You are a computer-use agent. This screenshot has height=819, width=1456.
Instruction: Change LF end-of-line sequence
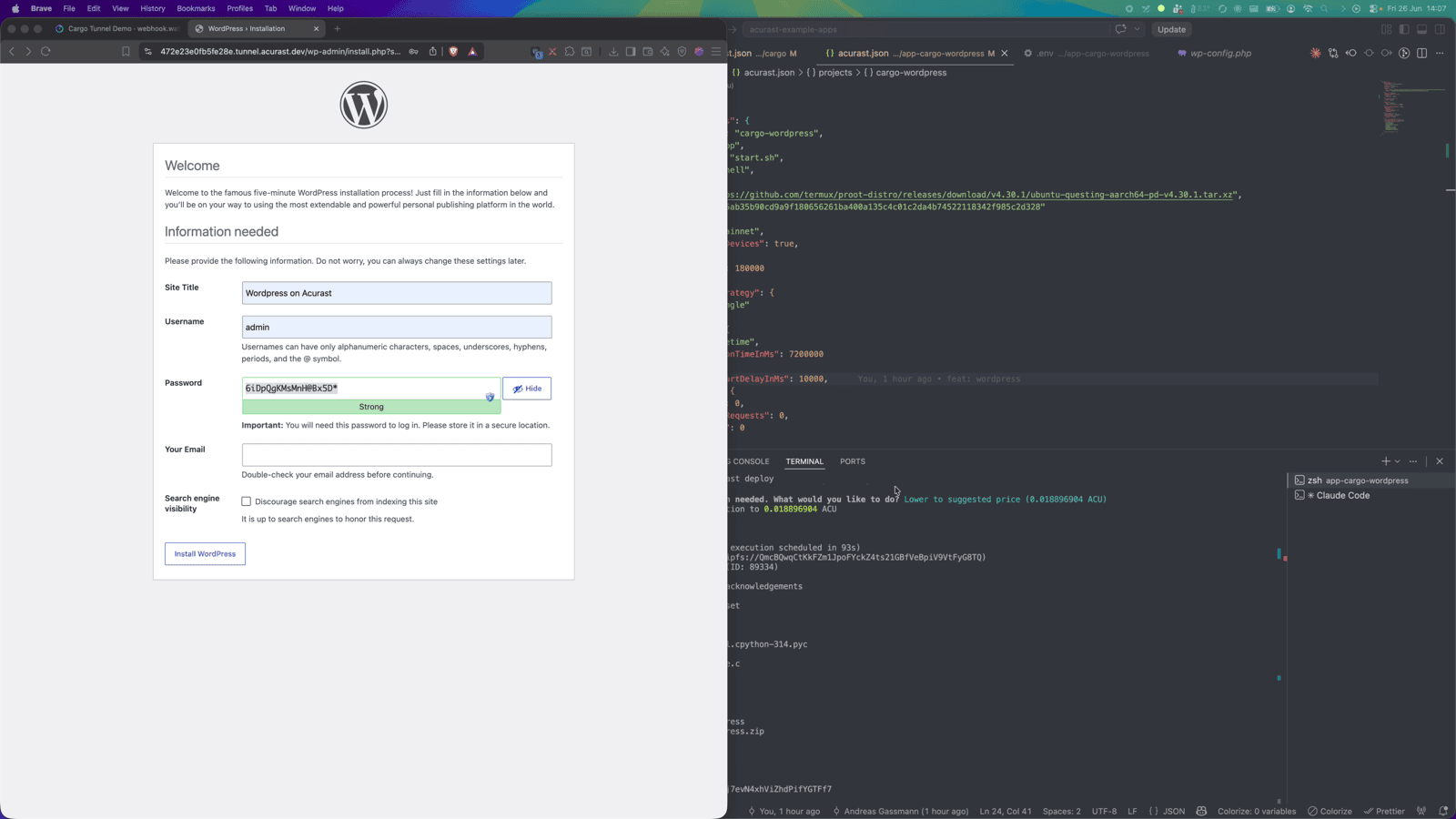pyautogui.click(x=1132, y=811)
